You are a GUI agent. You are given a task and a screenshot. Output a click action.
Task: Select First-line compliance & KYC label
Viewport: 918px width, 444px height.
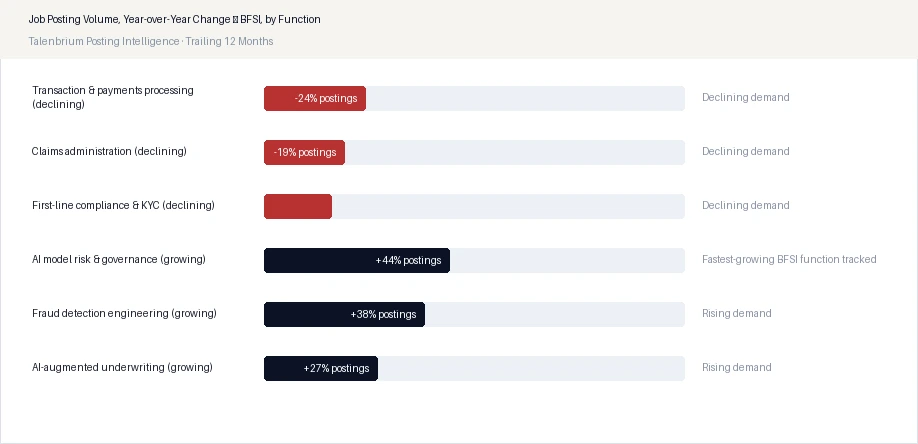(124, 206)
